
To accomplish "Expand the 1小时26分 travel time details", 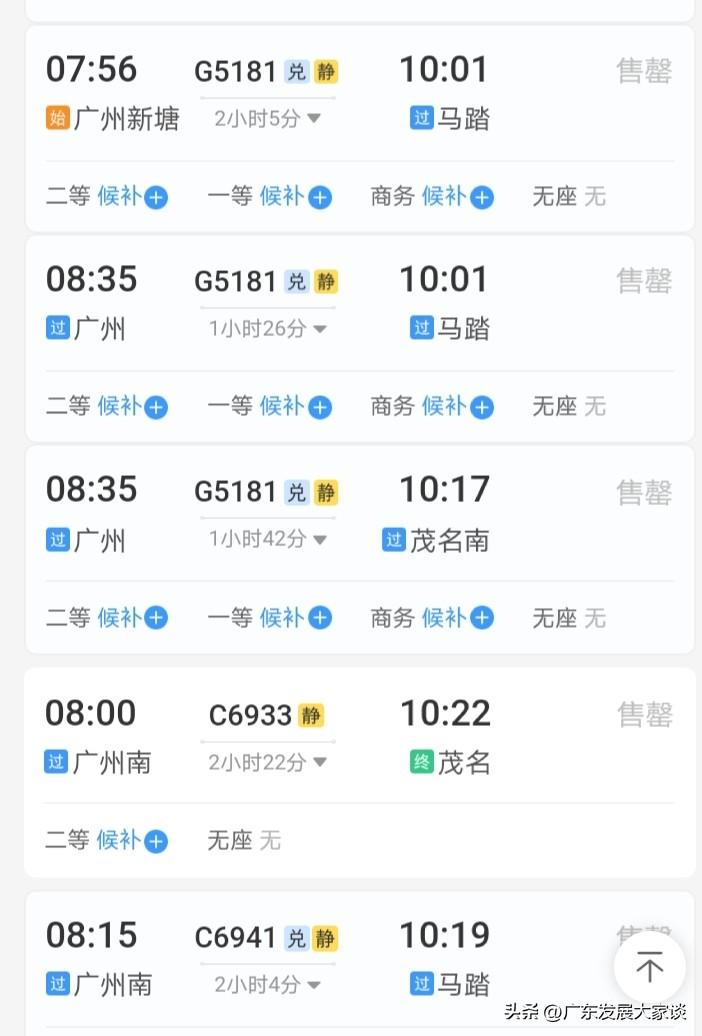I will [x=265, y=327].
